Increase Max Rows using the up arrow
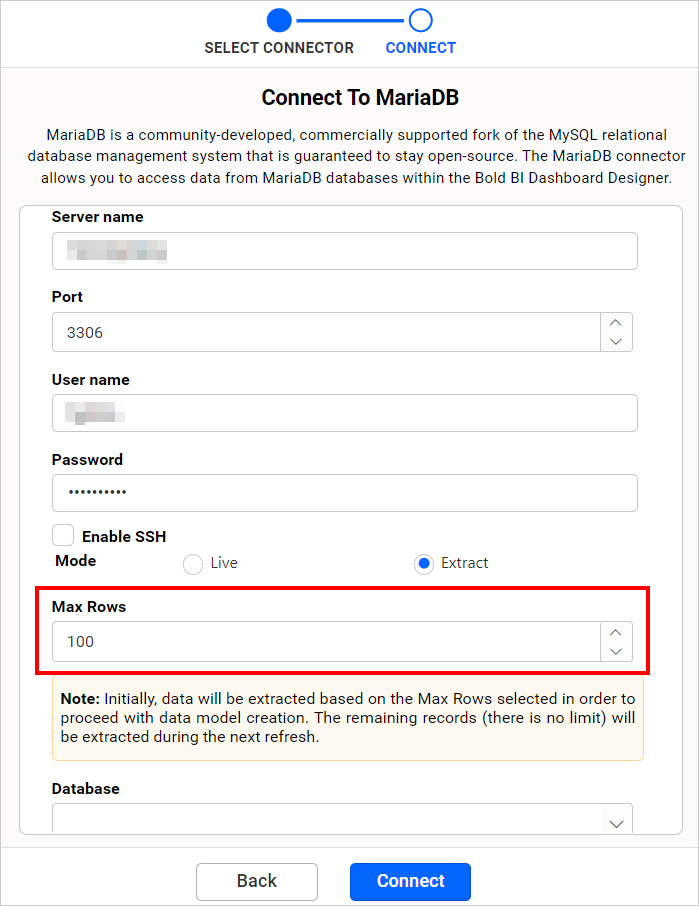Viewport: 699px width, 906px height. pyautogui.click(x=616, y=632)
